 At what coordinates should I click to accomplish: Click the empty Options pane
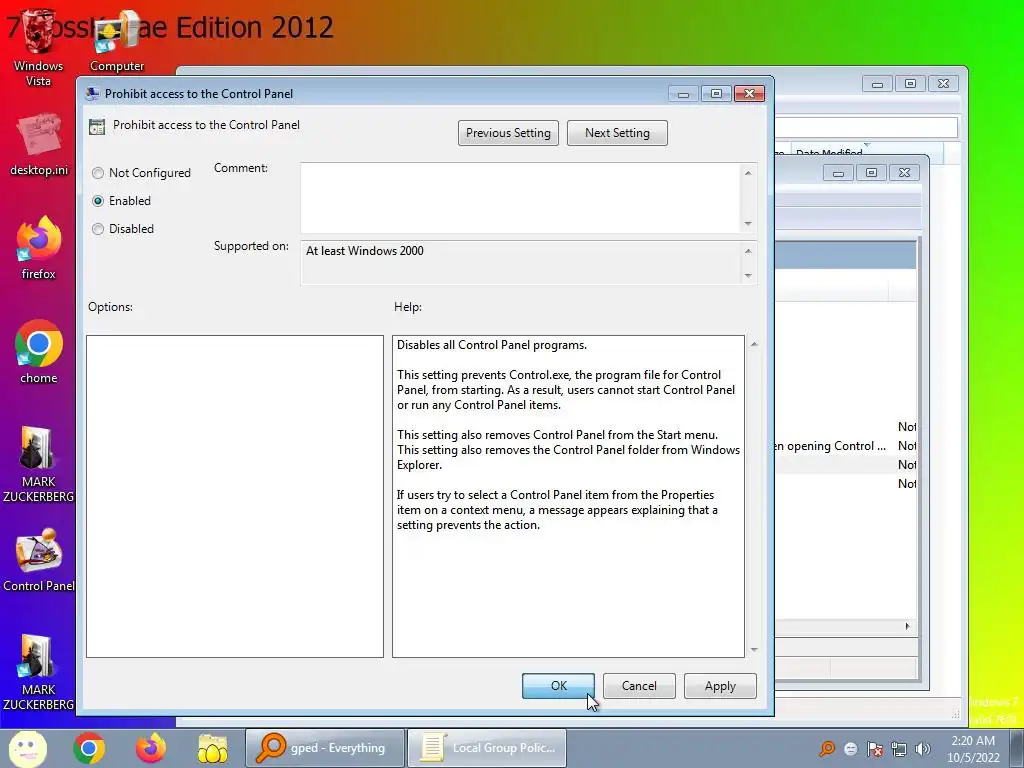(x=234, y=496)
